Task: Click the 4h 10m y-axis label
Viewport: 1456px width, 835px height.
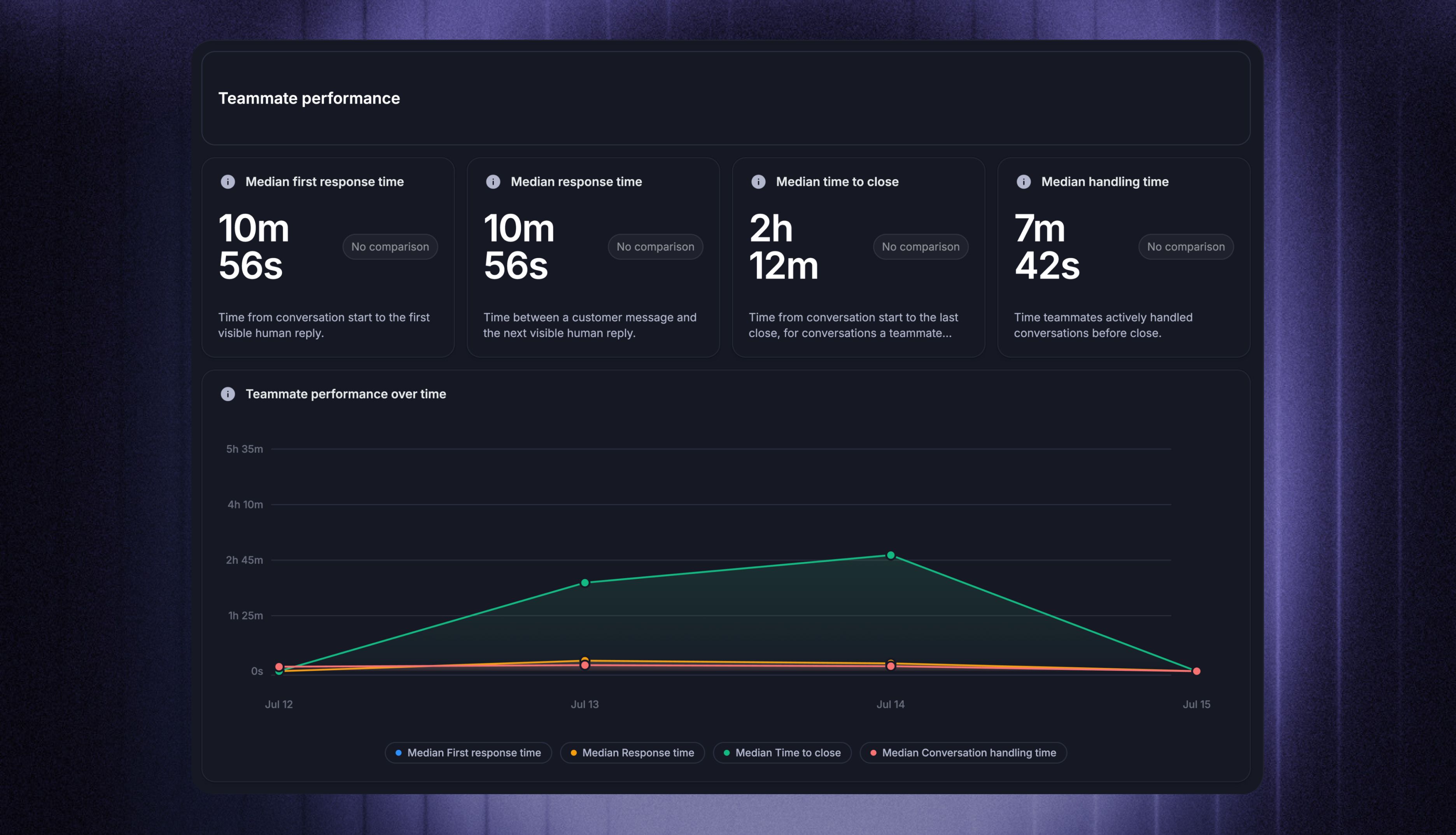Action: click(x=245, y=505)
